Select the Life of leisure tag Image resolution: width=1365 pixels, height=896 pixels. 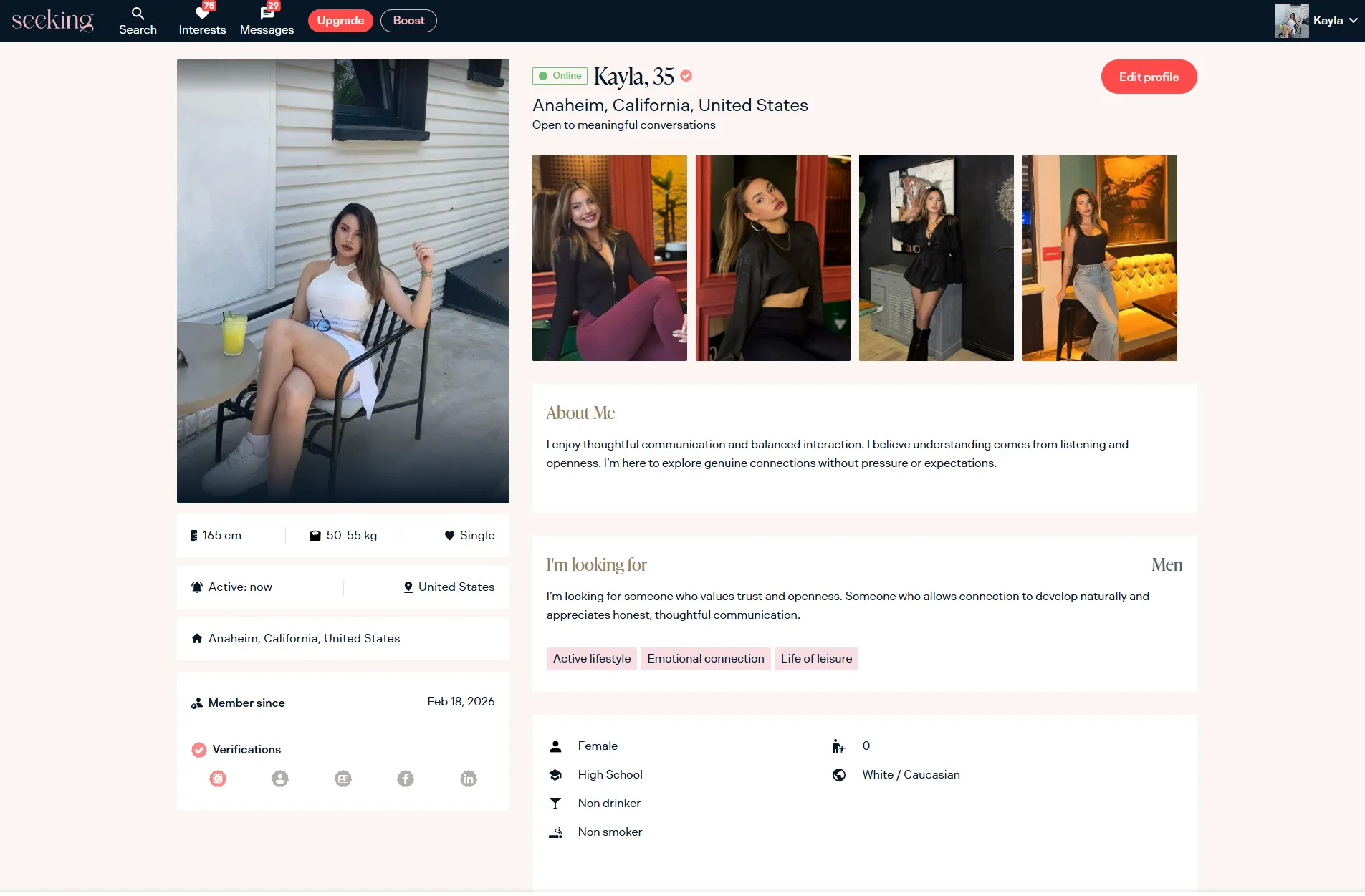pos(816,659)
